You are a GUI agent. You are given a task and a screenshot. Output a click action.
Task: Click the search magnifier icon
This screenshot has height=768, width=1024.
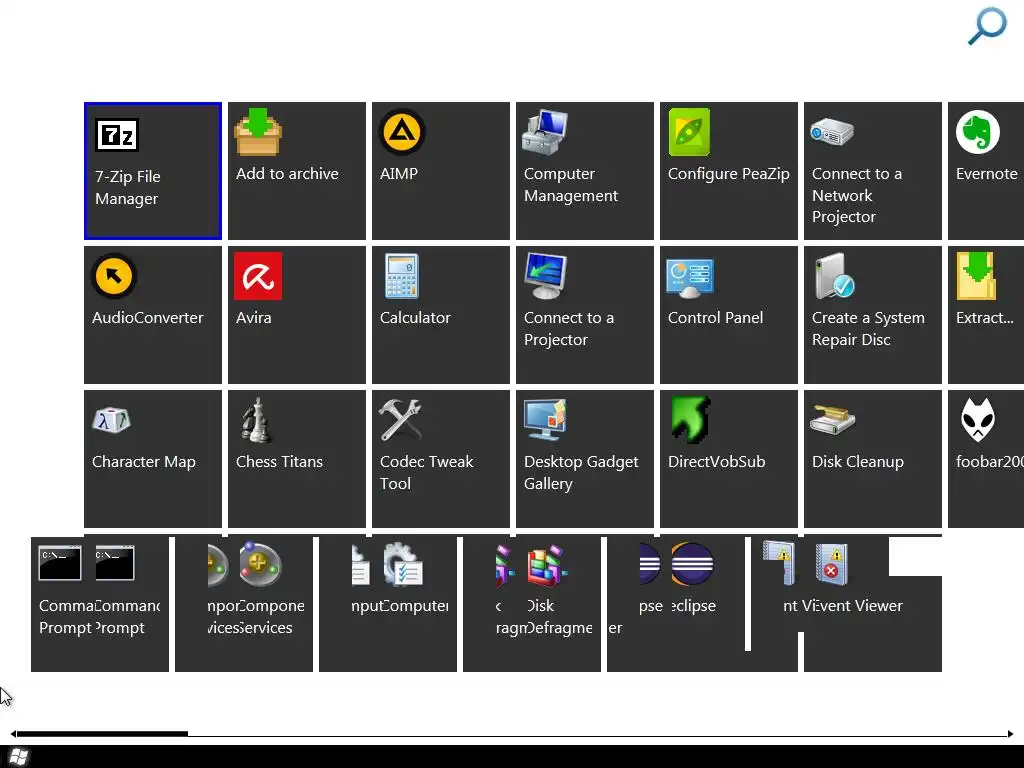[987, 25]
